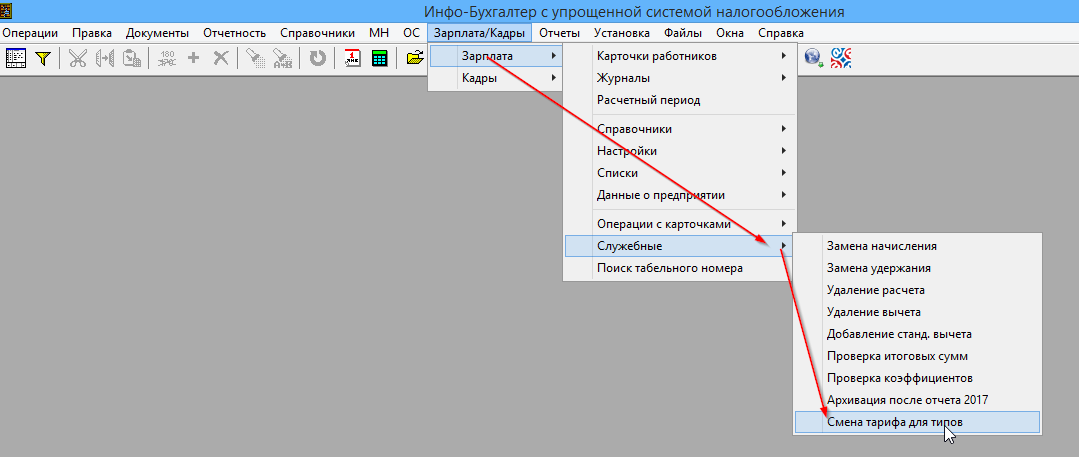Expand Справочники in the Зарплата submenu
This screenshot has width=1079, height=457.
679,129
